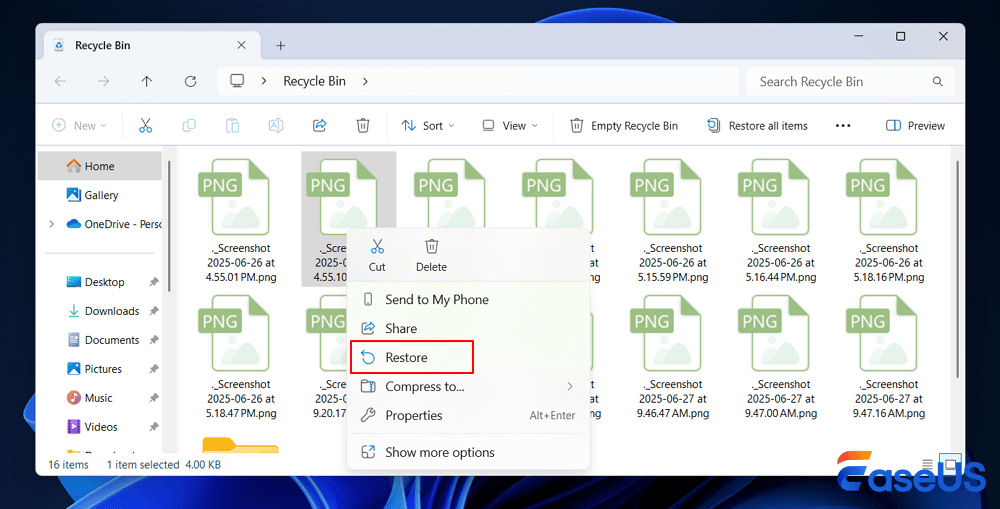Open the View dropdown
This screenshot has height=509, width=1000.
[510, 126]
